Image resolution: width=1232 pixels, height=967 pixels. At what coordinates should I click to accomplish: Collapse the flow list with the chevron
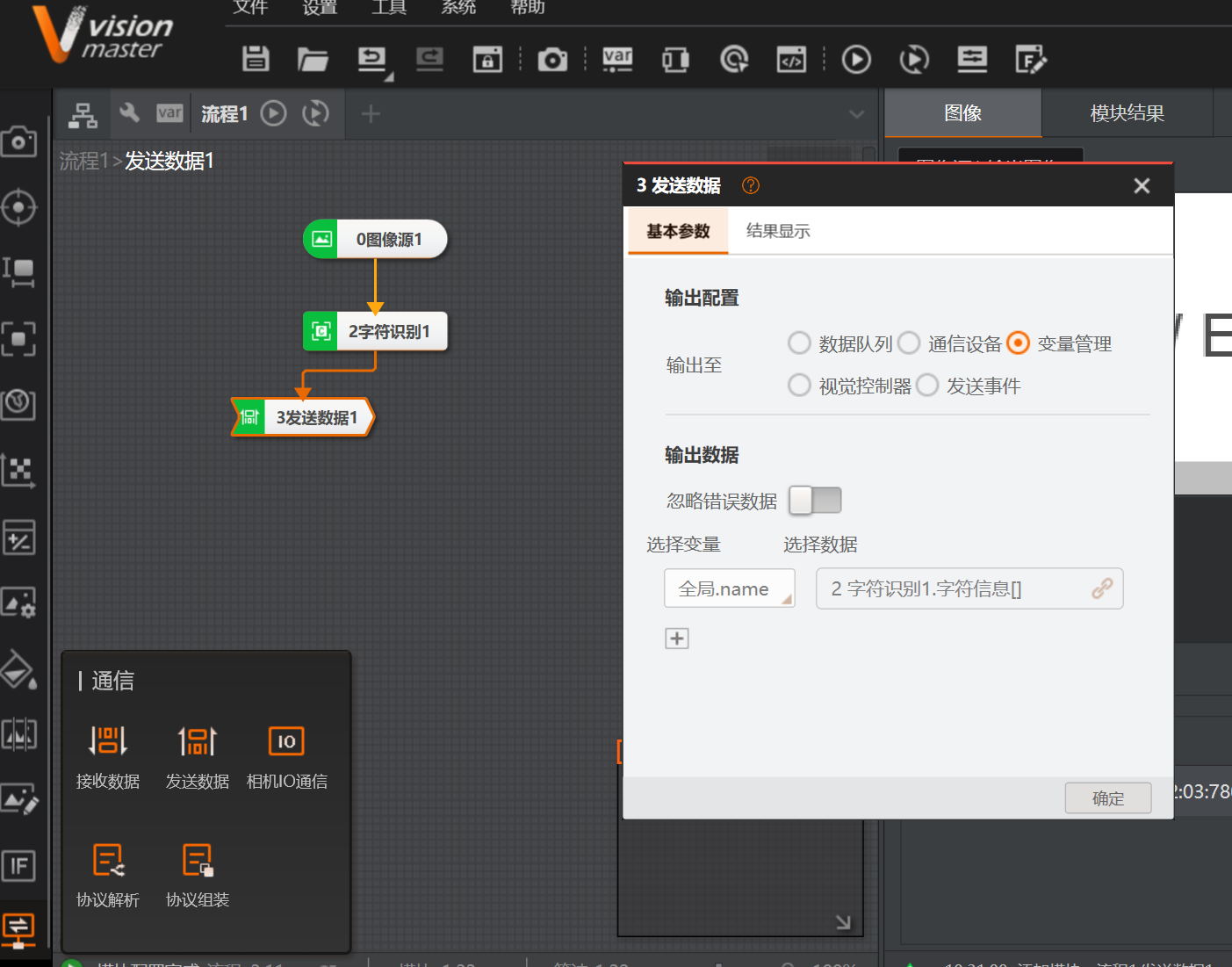coord(858,114)
